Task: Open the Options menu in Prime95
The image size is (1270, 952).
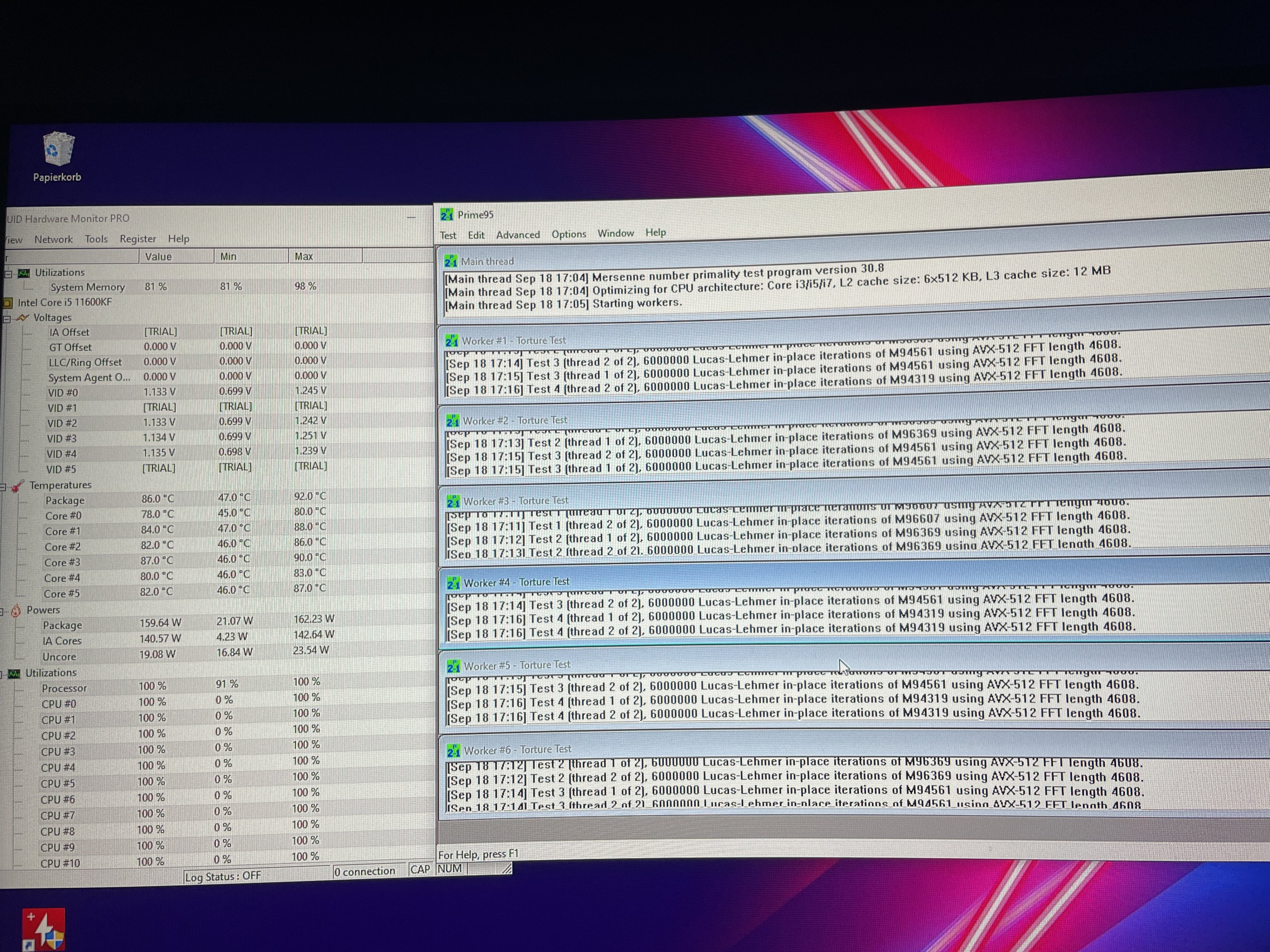Action: [569, 234]
